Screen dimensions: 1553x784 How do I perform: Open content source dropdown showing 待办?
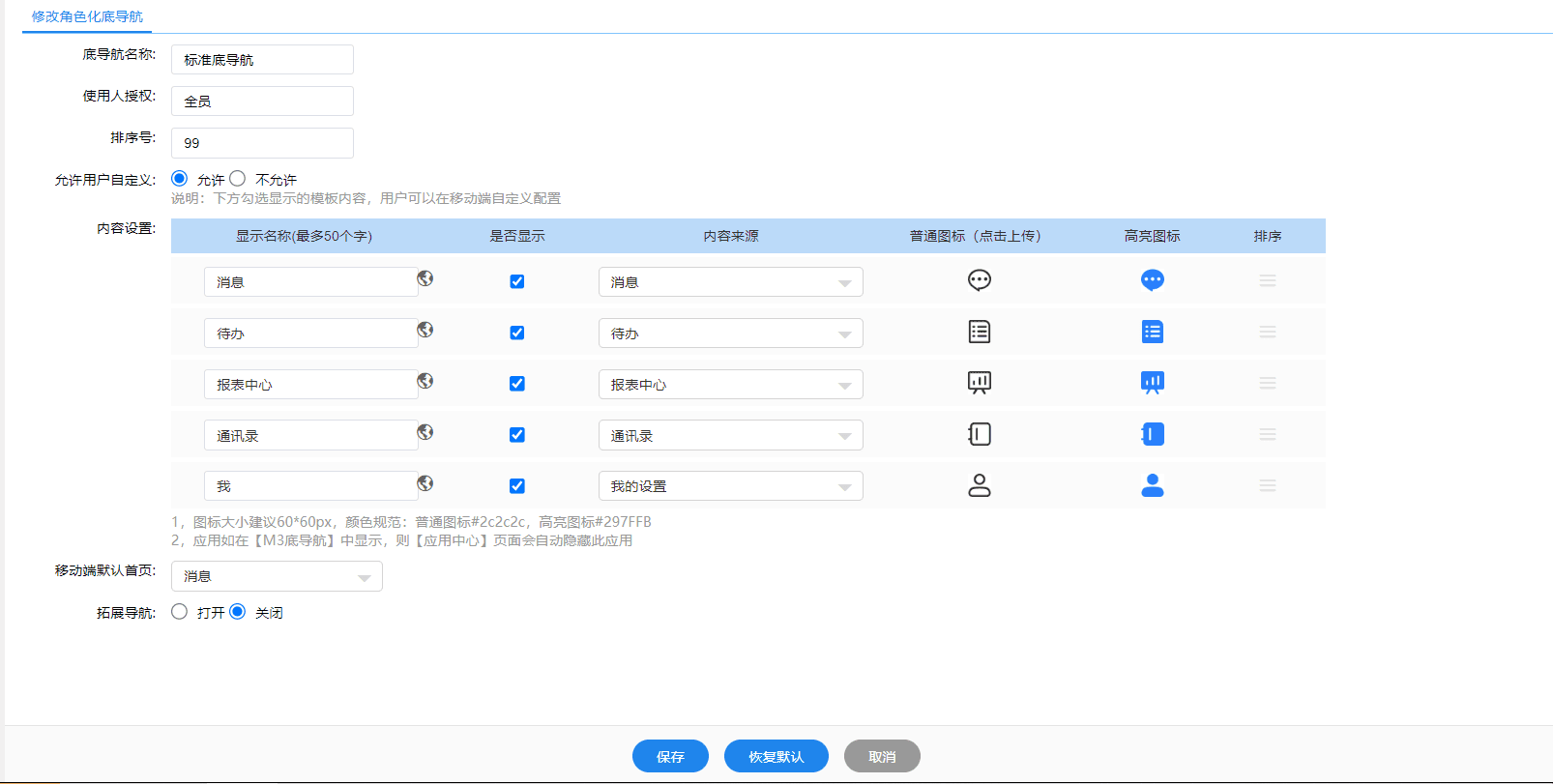coord(731,334)
